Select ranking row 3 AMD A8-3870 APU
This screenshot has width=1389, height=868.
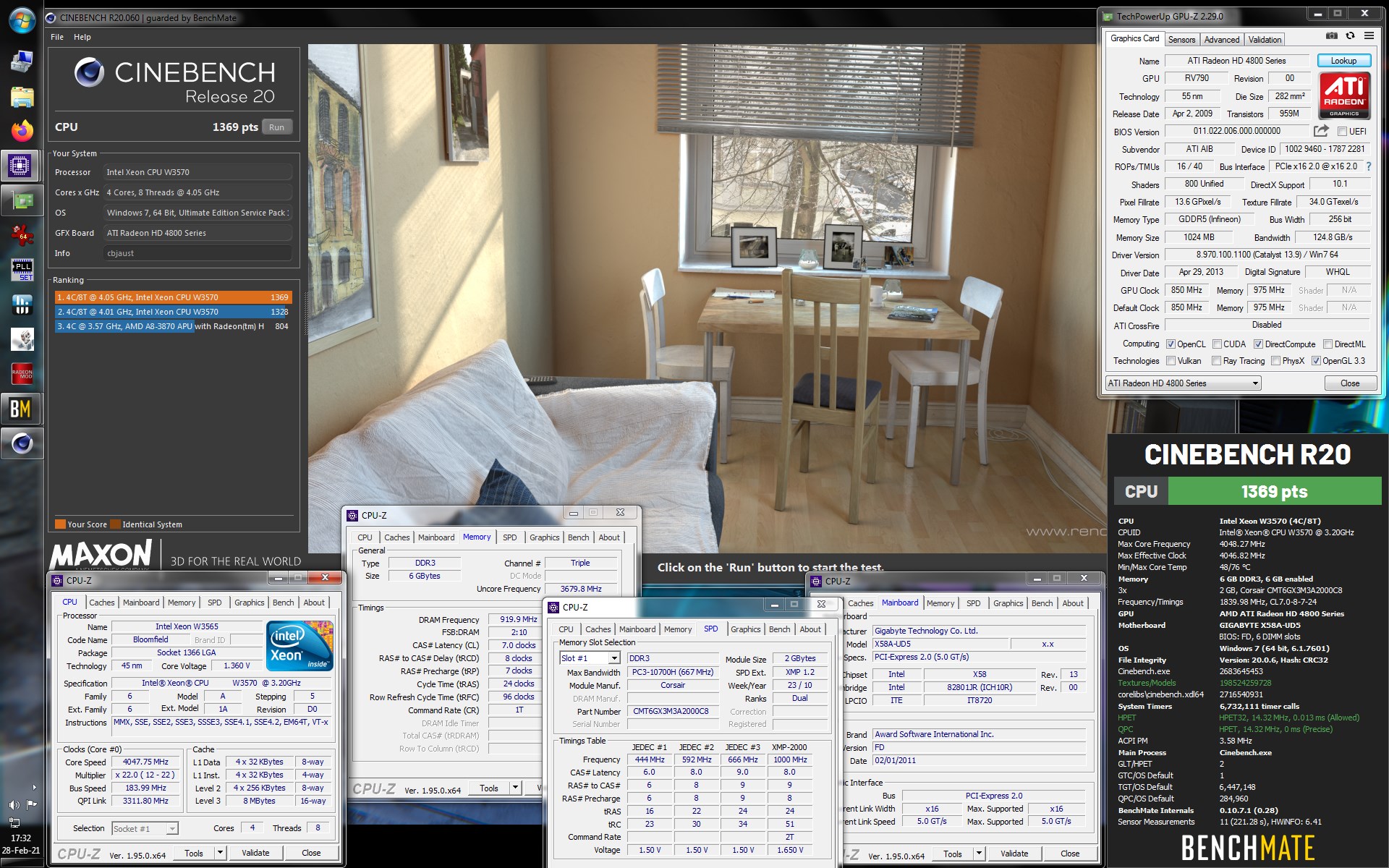coord(173,326)
